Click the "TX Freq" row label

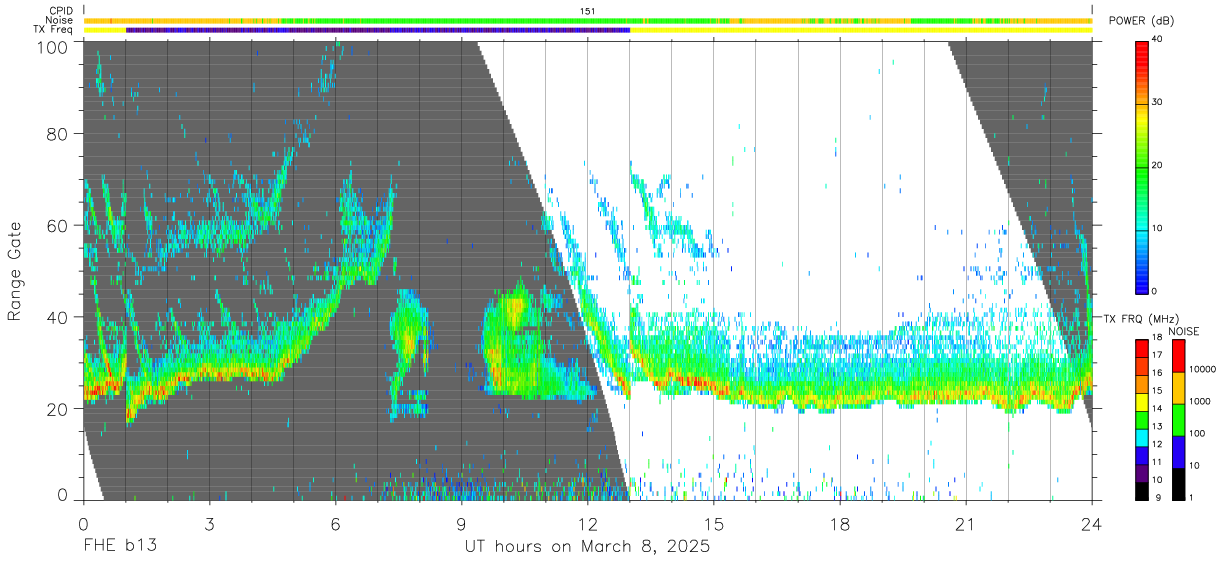pyautogui.click(x=54, y=30)
